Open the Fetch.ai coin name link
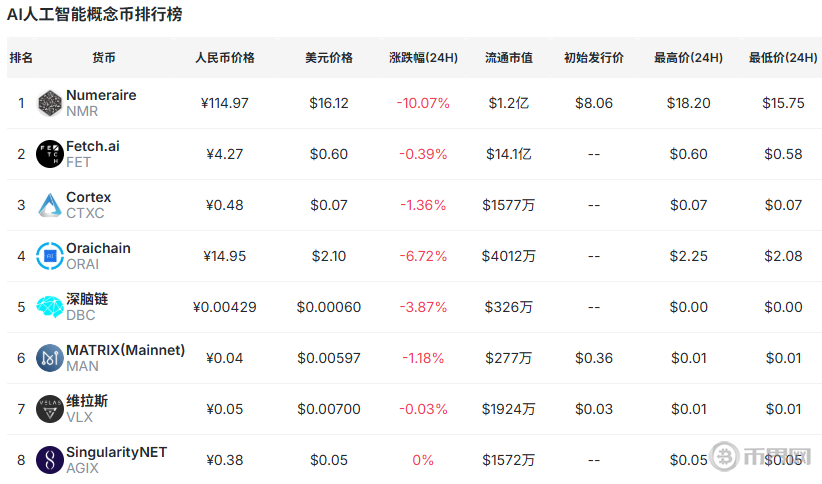The width and height of the screenshot is (822, 484). coord(93,146)
